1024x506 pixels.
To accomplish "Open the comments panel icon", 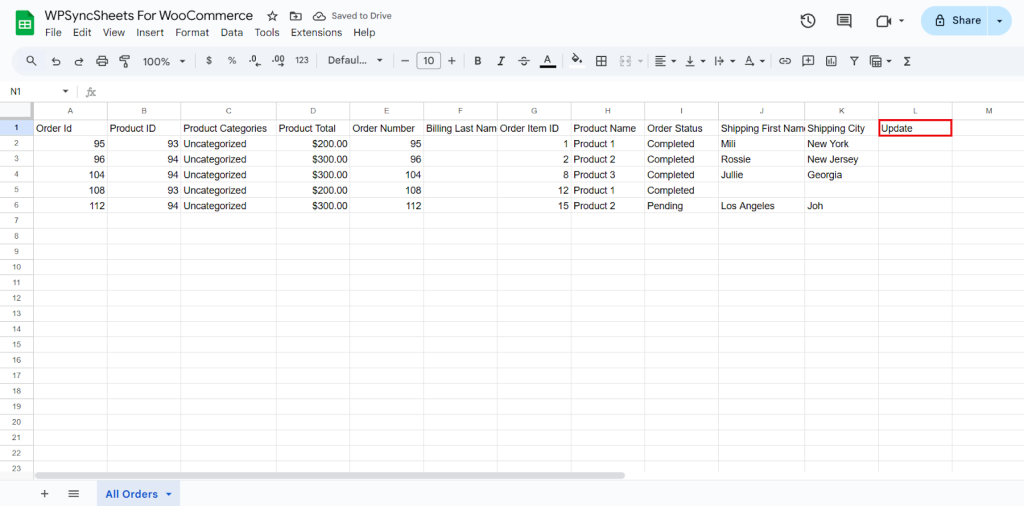I will pos(844,21).
